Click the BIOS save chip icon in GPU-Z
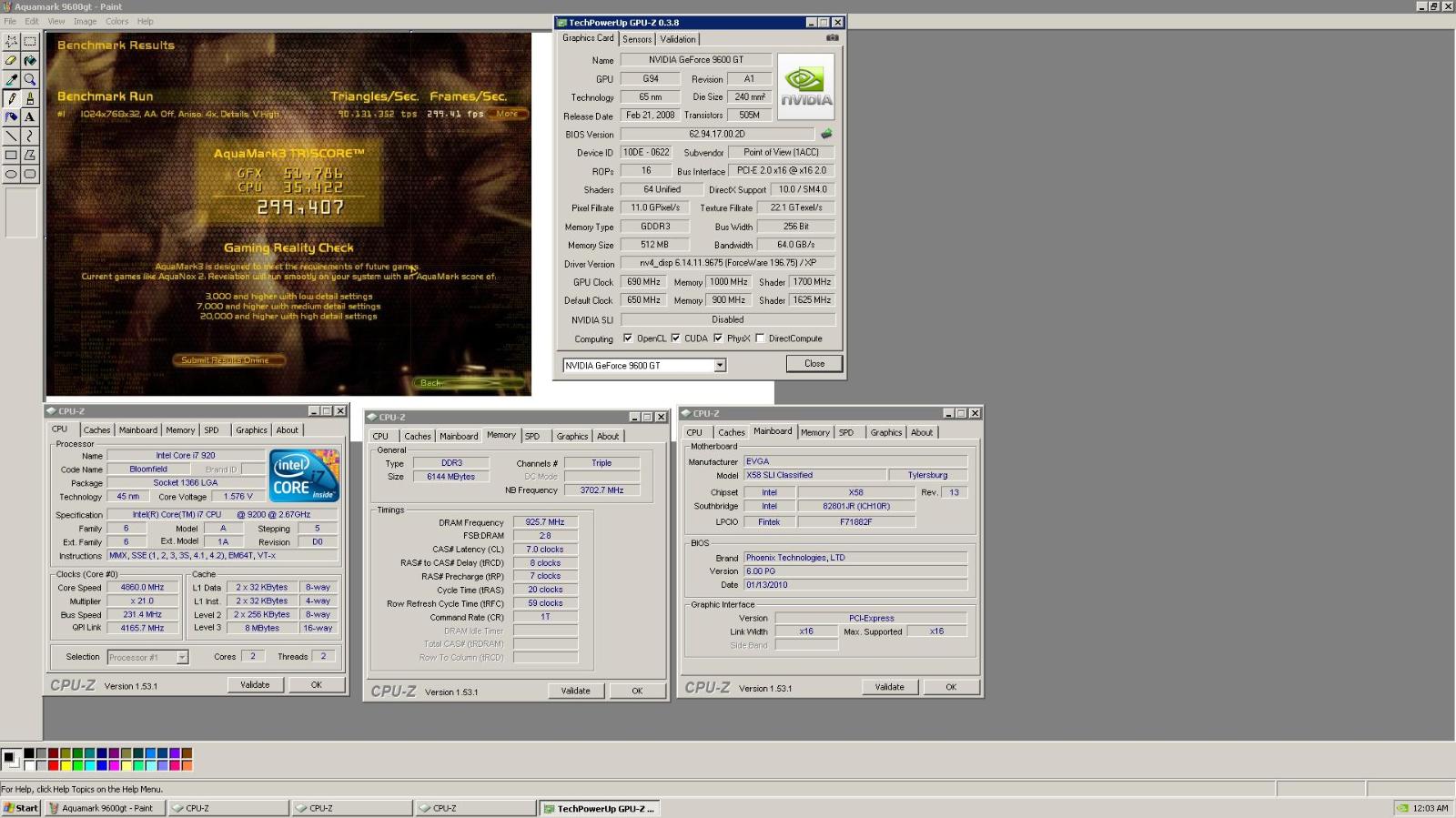1456x818 pixels. click(x=826, y=134)
